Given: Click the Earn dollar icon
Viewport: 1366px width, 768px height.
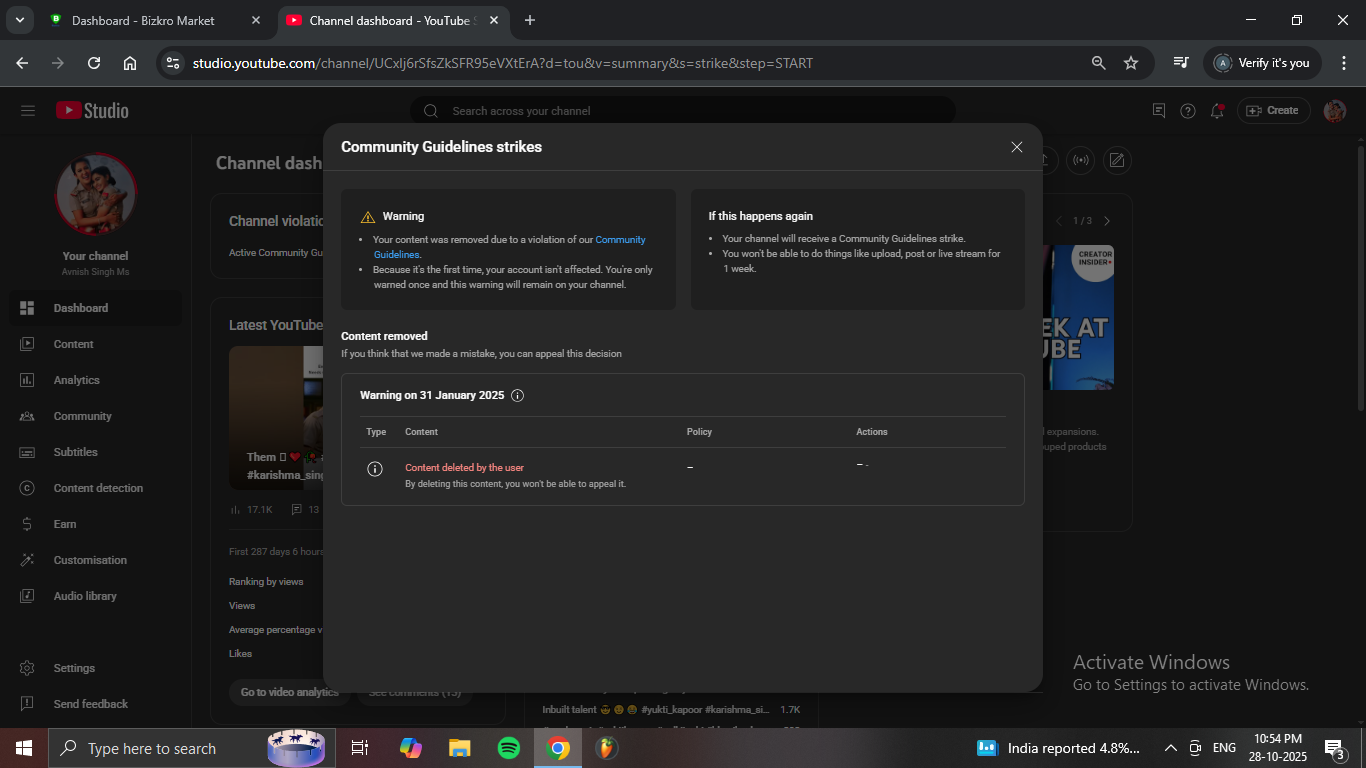Looking at the screenshot, I should 28,524.
